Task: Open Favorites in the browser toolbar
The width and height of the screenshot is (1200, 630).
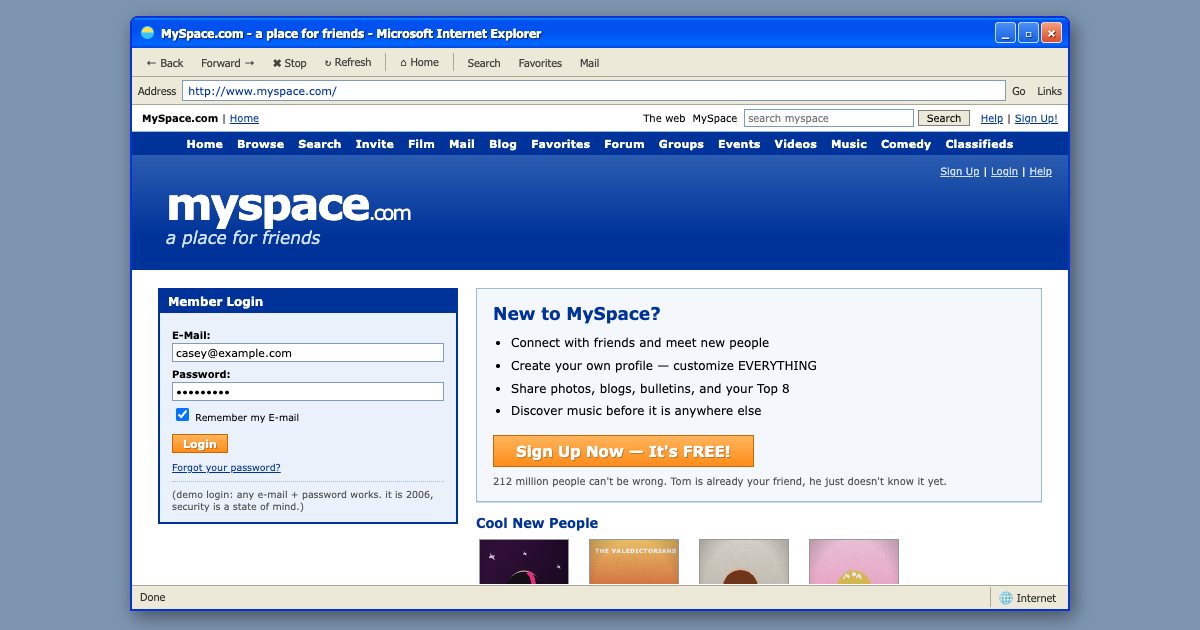Action: pos(540,63)
